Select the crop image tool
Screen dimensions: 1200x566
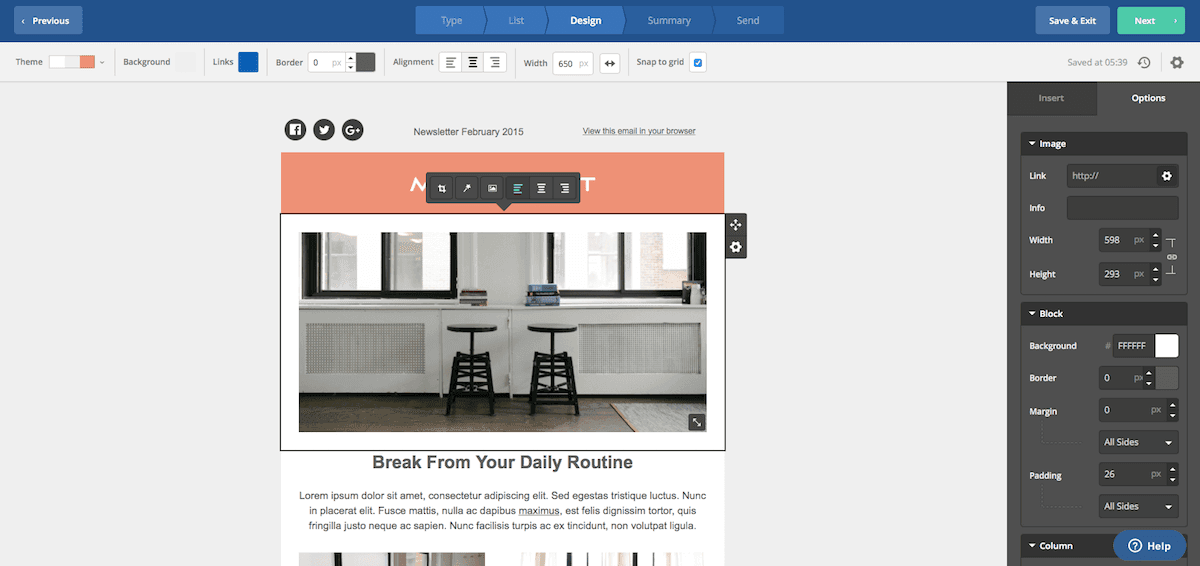coord(442,188)
